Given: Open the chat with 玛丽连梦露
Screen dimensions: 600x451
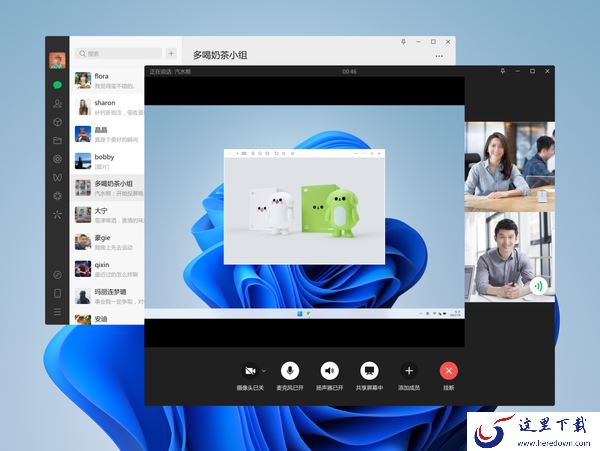Looking at the screenshot, I should click(x=109, y=296).
